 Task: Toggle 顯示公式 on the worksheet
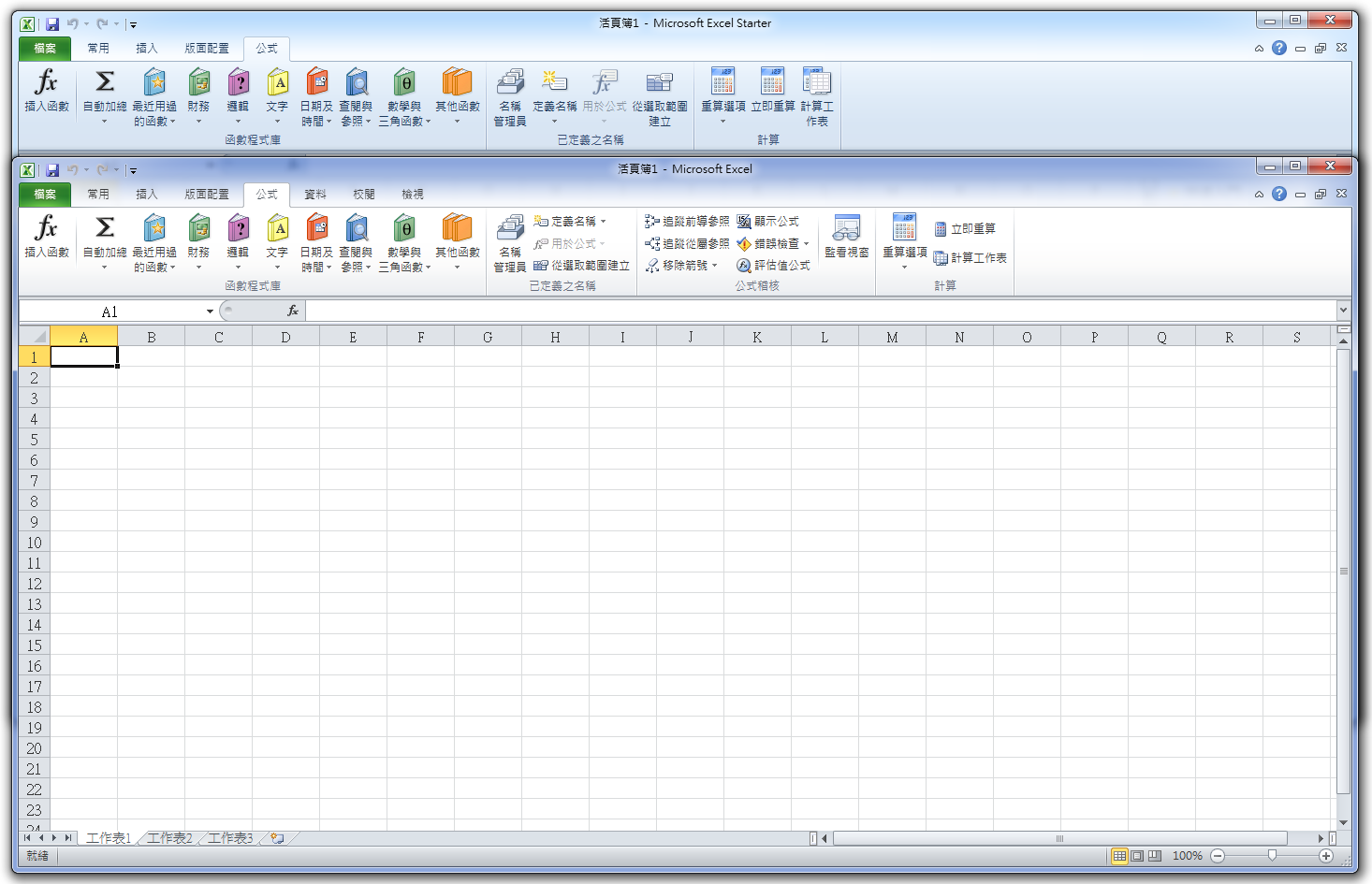coord(767,222)
